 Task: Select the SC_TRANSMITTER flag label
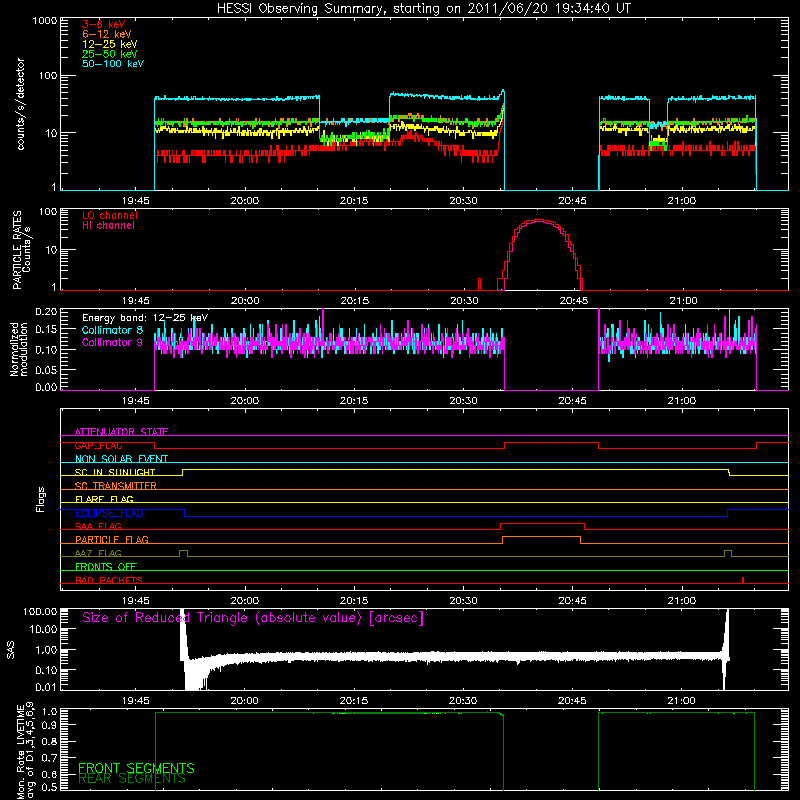(x=116, y=486)
